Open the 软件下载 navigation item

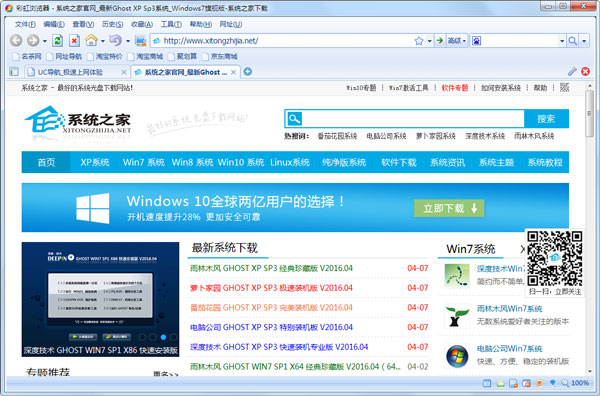[x=399, y=162]
